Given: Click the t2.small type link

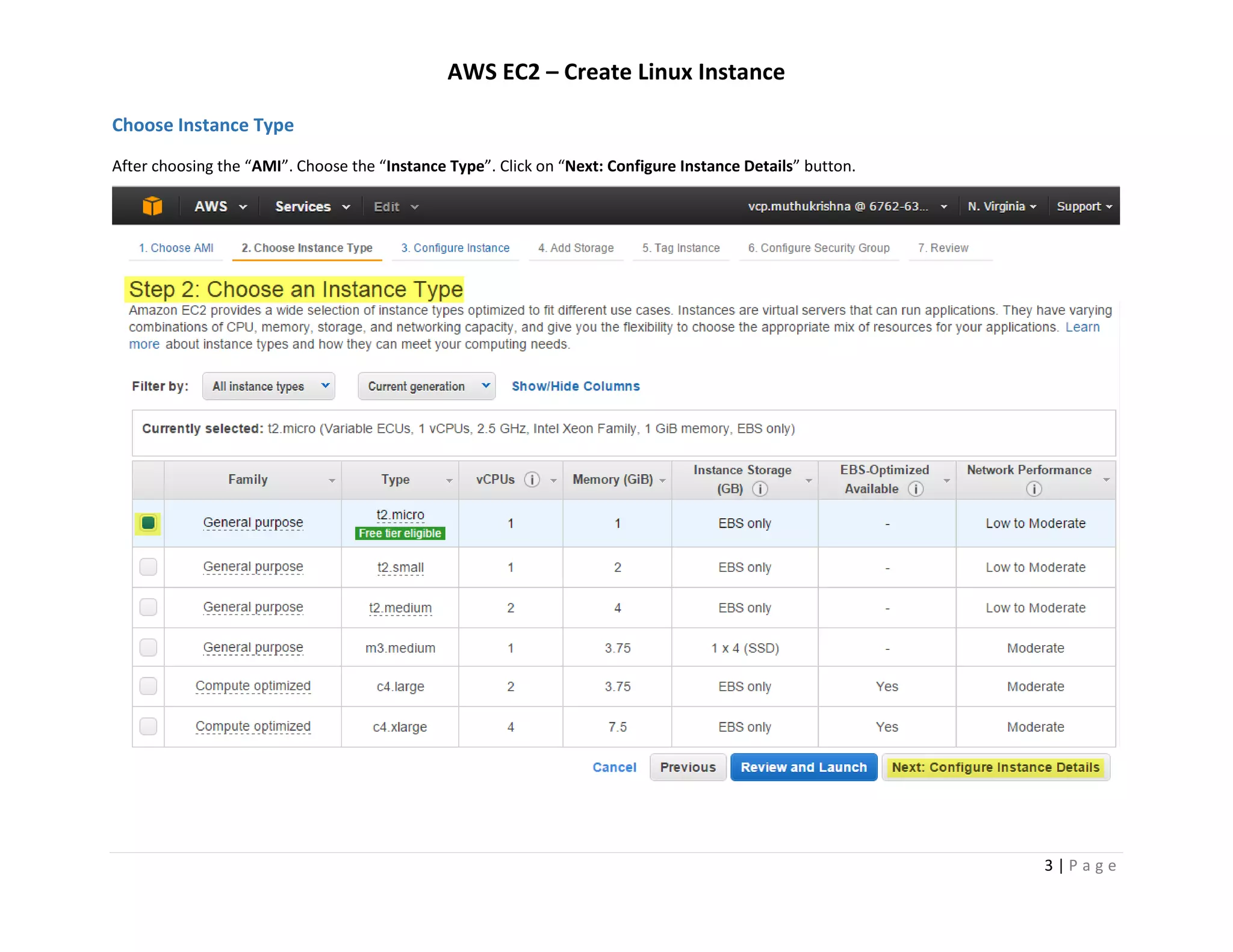Looking at the screenshot, I should point(400,567).
